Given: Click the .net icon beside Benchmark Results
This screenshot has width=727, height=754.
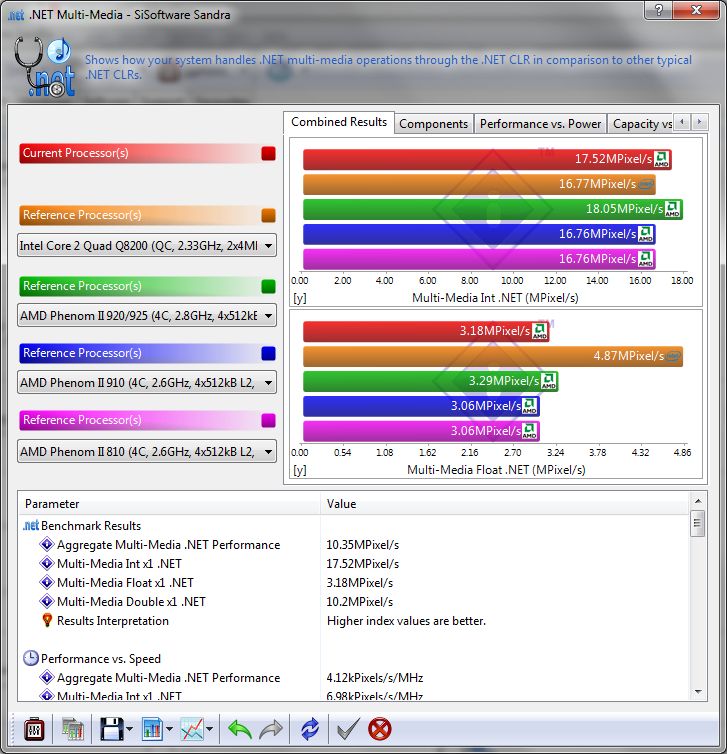Looking at the screenshot, I should (31, 526).
